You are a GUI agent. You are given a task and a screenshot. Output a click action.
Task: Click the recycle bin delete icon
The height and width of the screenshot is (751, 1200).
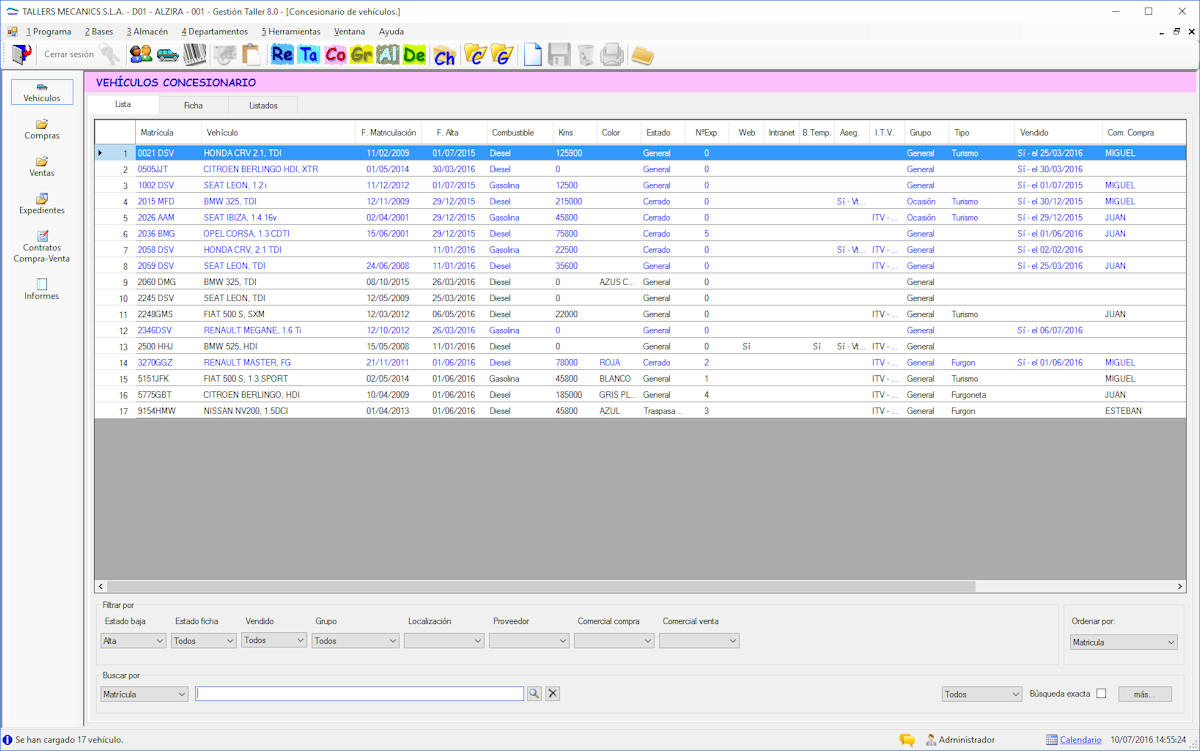[x=586, y=55]
